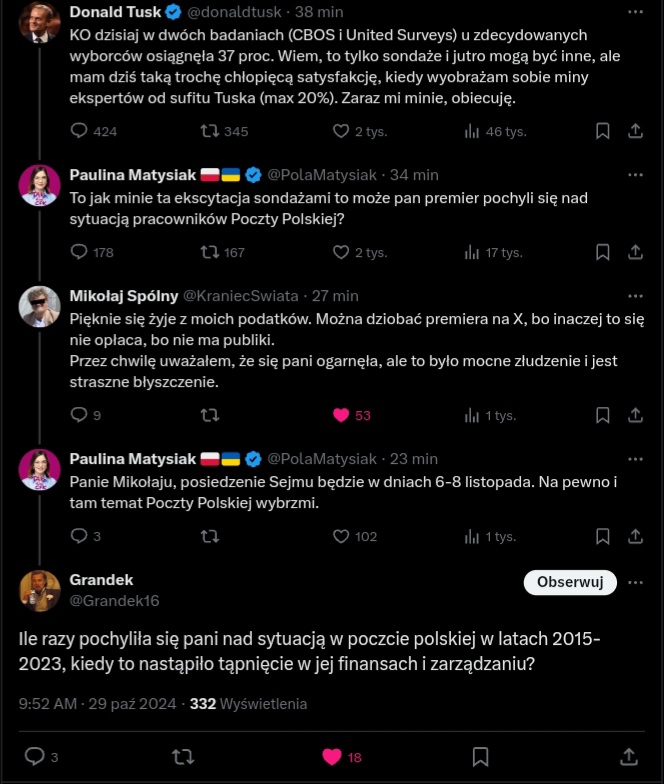Bookmark Grandek's main tweet
Screen dimensions: 664x784
(480, 756)
